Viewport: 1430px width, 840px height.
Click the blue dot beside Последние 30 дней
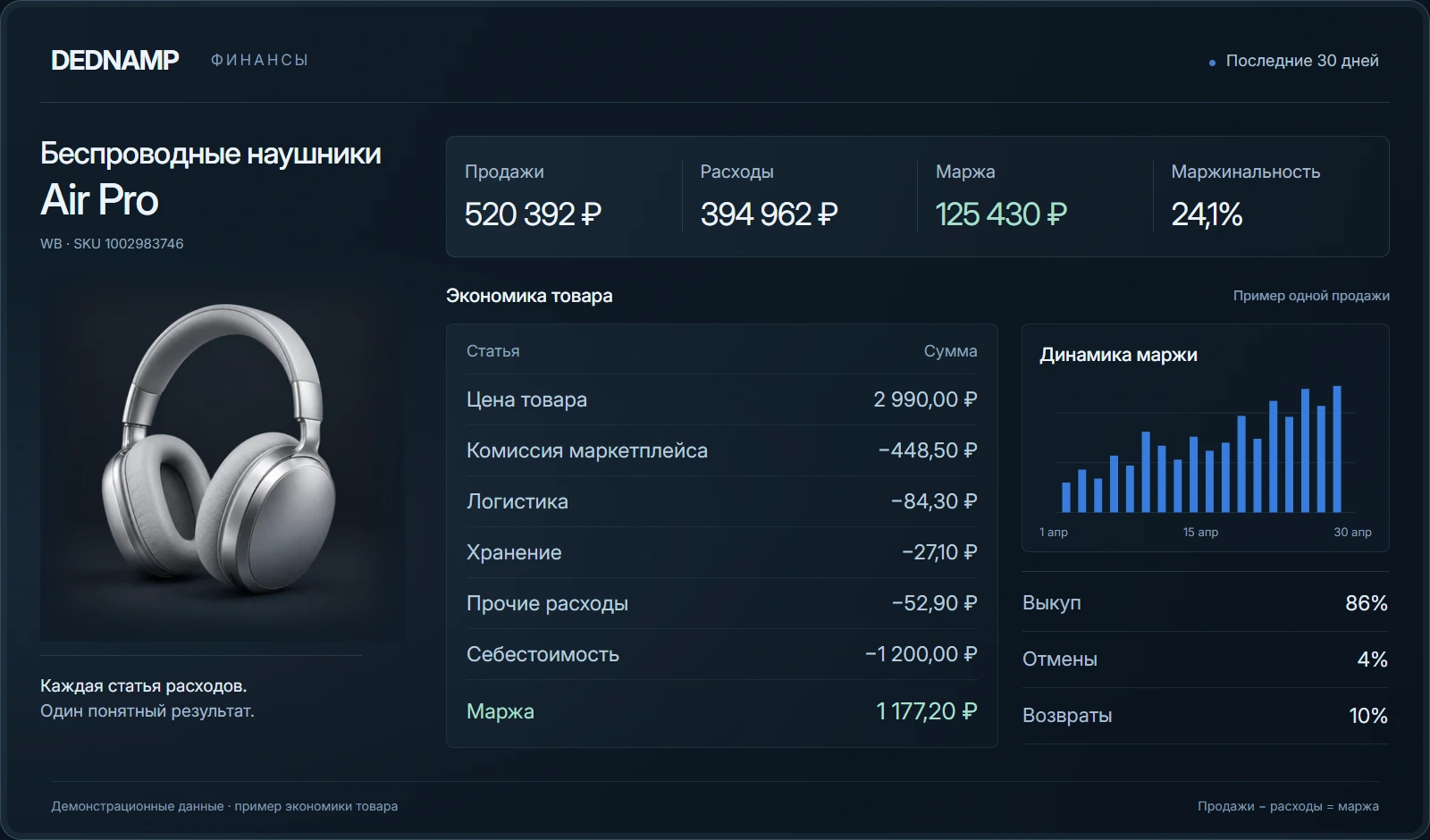(x=1212, y=63)
